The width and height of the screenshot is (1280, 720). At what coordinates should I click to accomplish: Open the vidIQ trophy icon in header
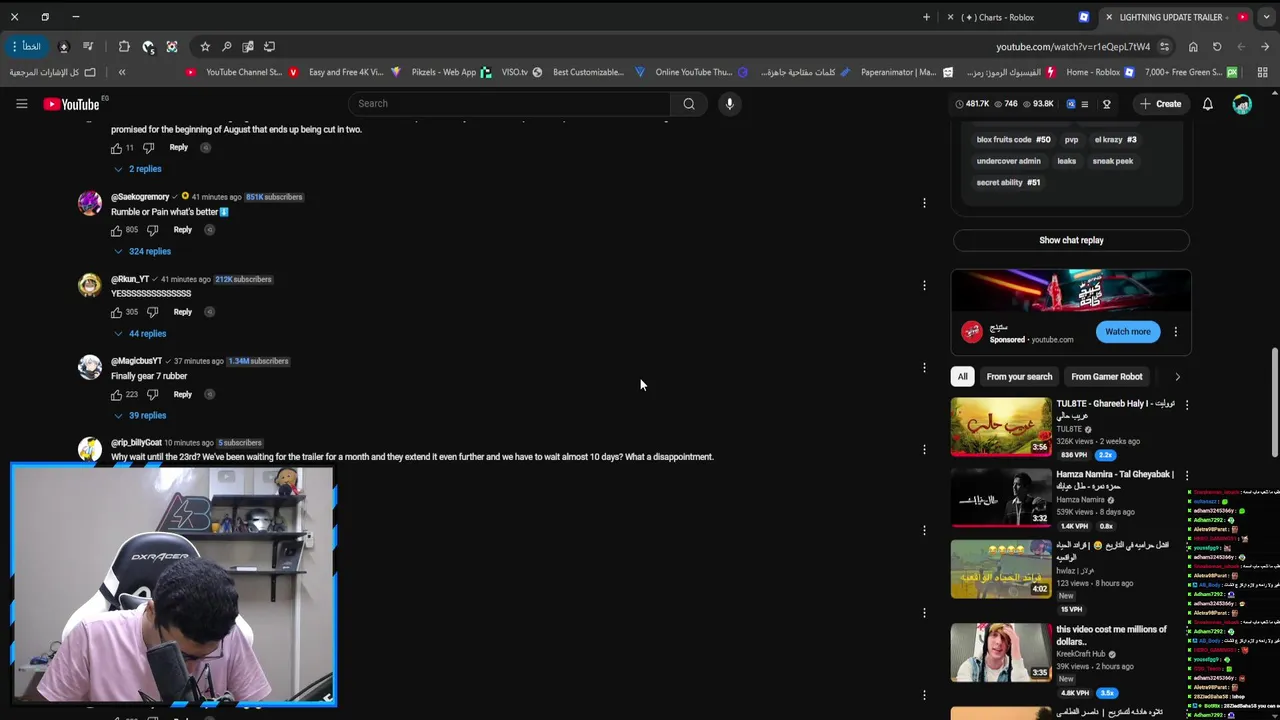(1107, 104)
